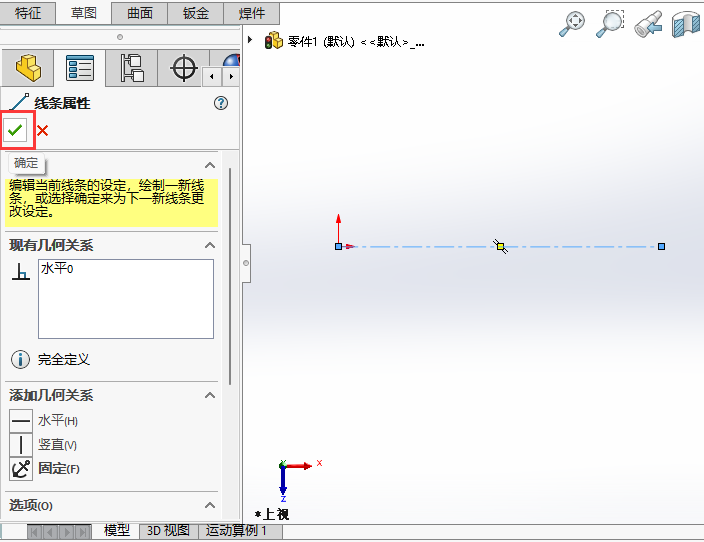The width and height of the screenshot is (704, 542).
Task: Select the right endpoint of the centerline
Action: pyautogui.click(x=661, y=247)
